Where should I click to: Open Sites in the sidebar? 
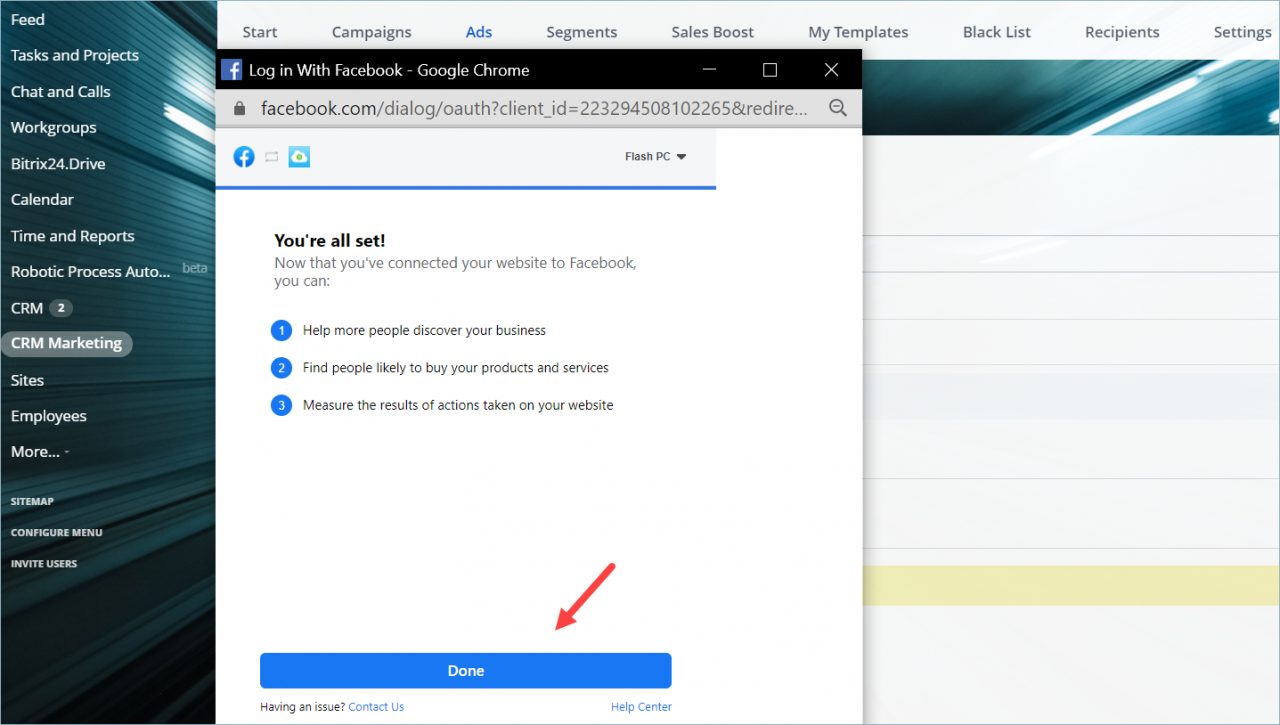28,380
